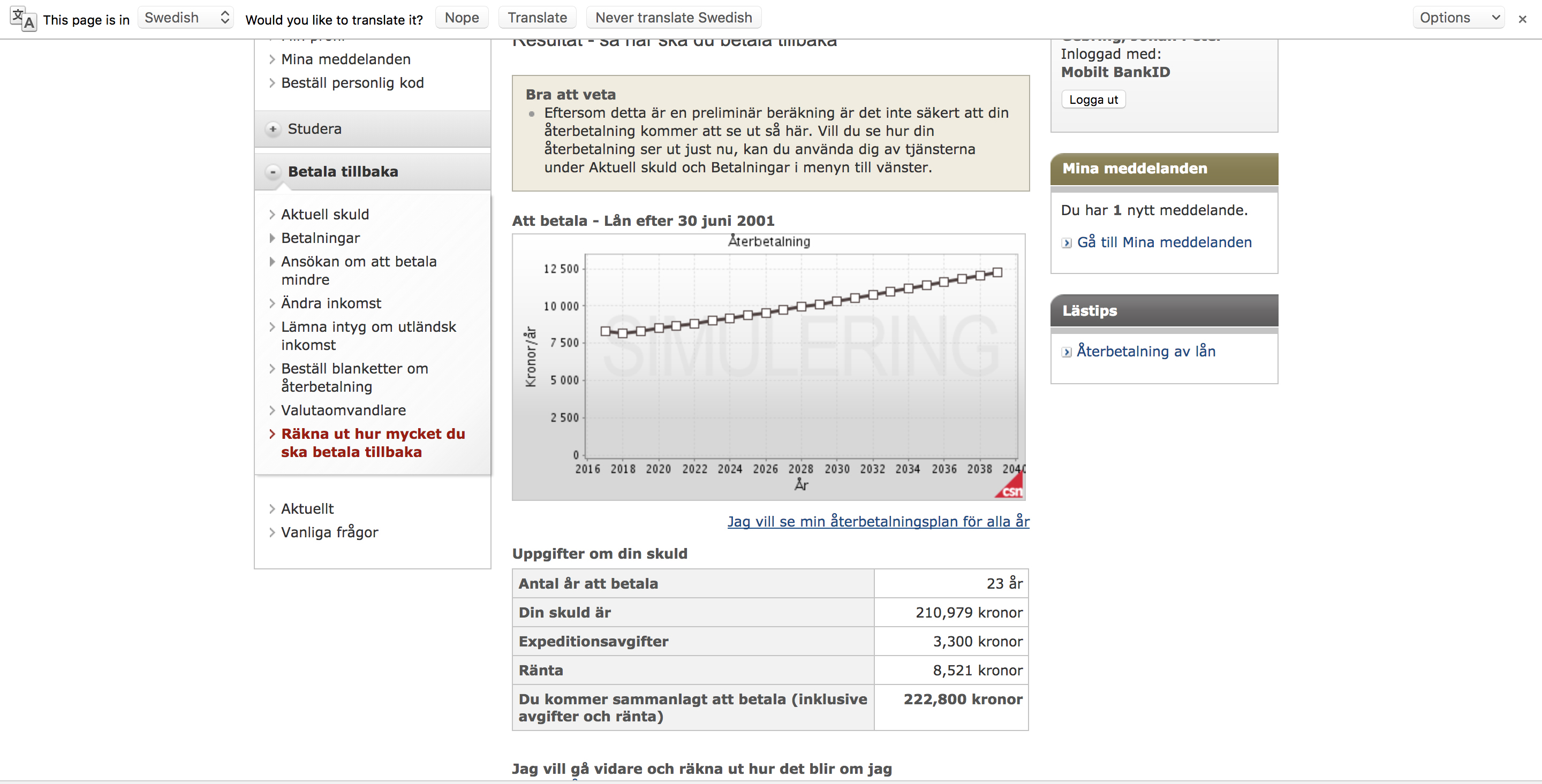Open the Swedish language dropdown

186,18
